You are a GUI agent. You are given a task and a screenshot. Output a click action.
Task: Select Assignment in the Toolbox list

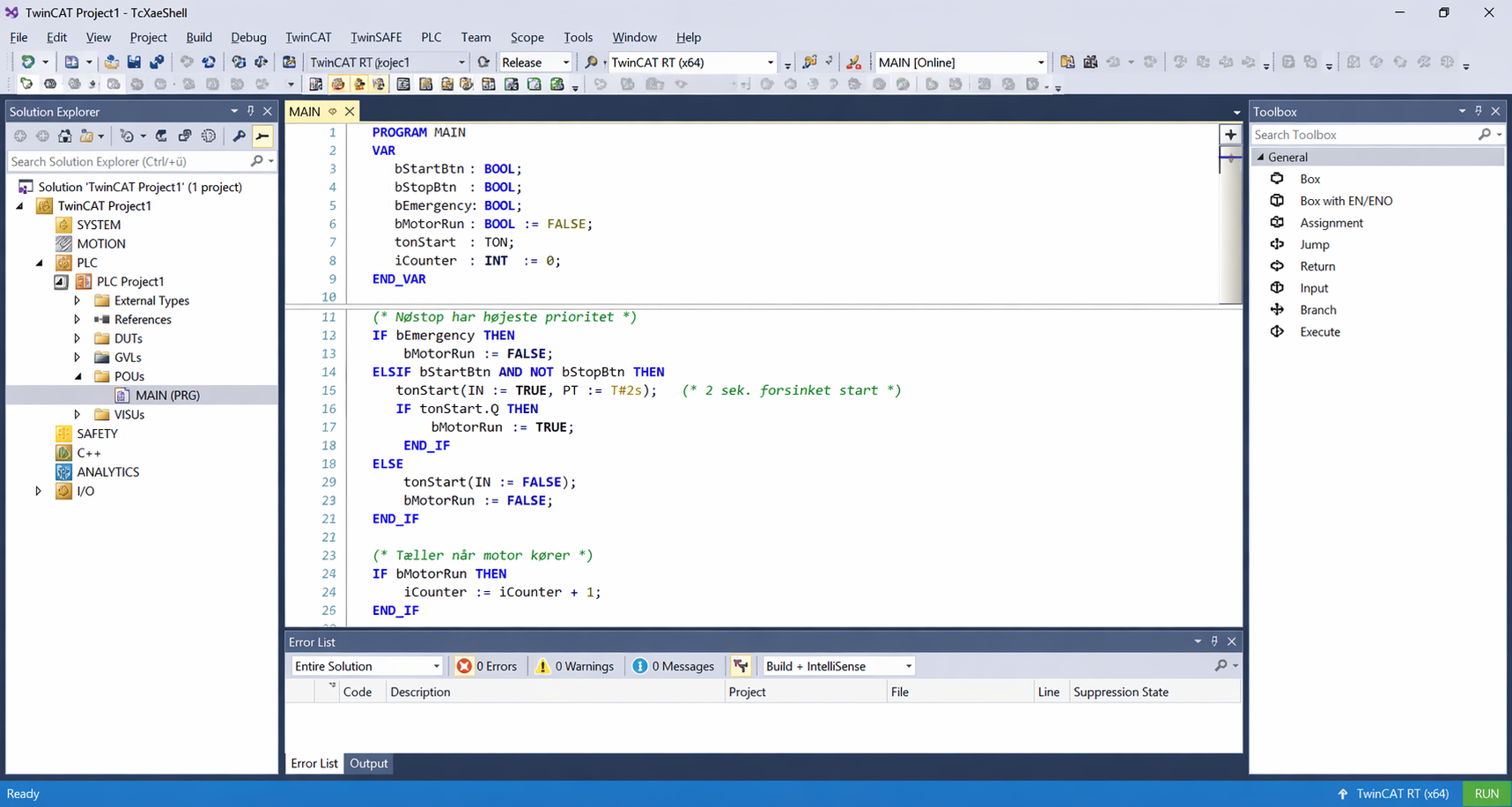tap(1331, 223)
